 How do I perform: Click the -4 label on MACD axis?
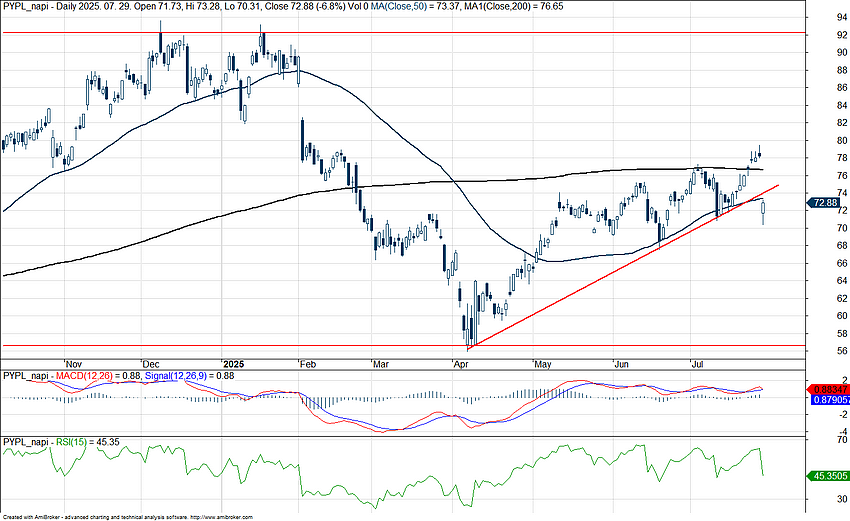click(x=843, y=432)
